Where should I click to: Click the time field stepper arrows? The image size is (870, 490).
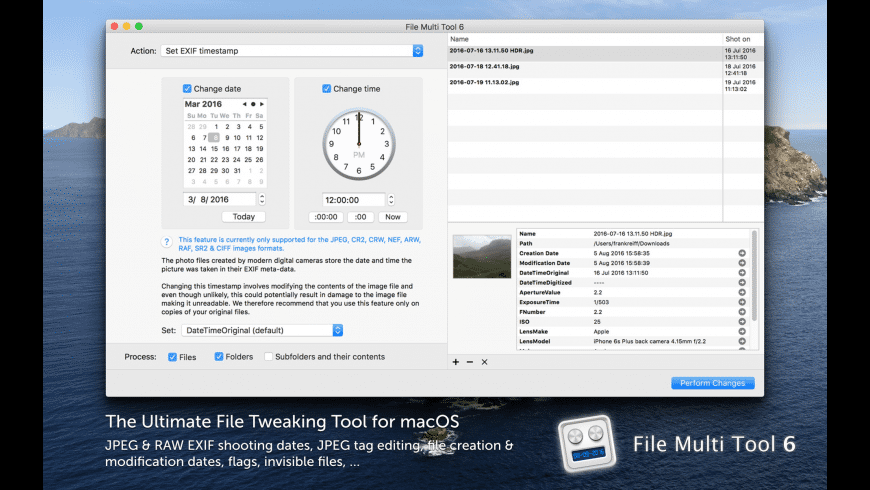[x=391, y=200]
